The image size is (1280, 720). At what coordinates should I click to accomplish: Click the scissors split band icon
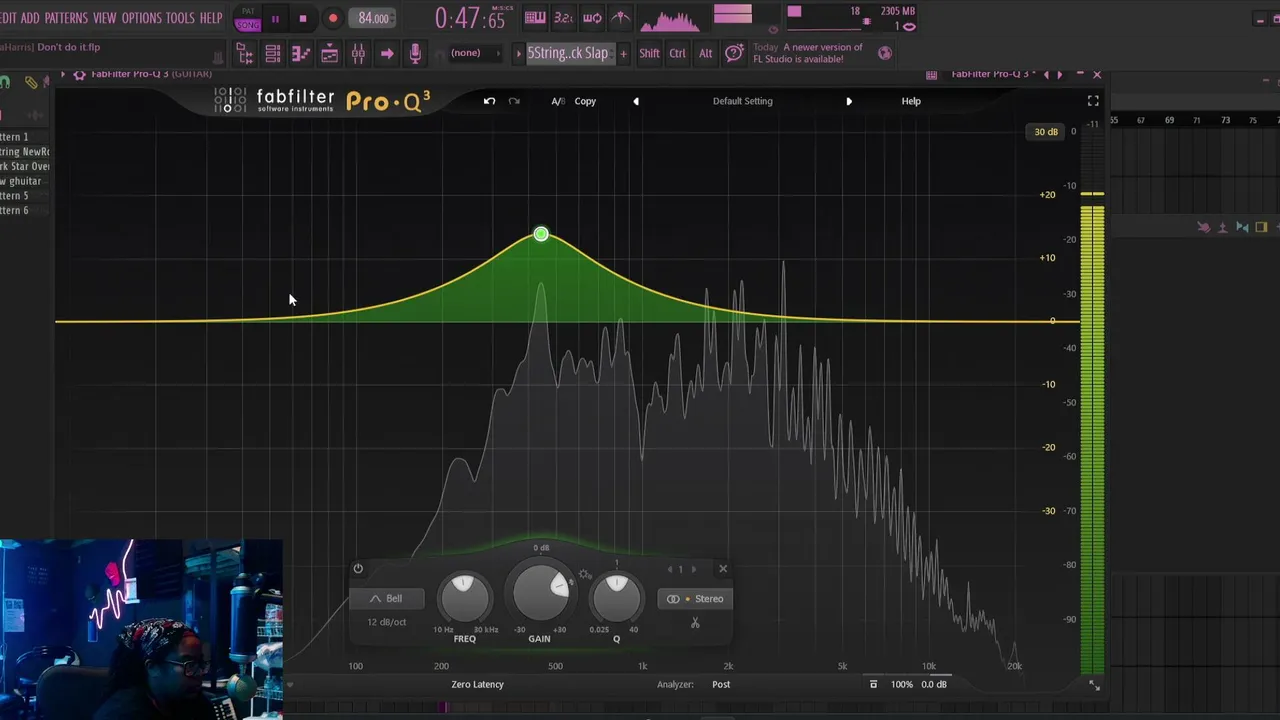[695, 623]
